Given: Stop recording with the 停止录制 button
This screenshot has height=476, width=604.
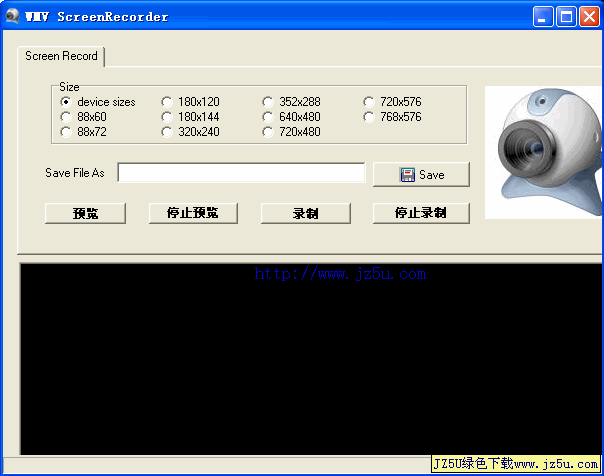Looking at the screenshot, I should tap(421, 213).
